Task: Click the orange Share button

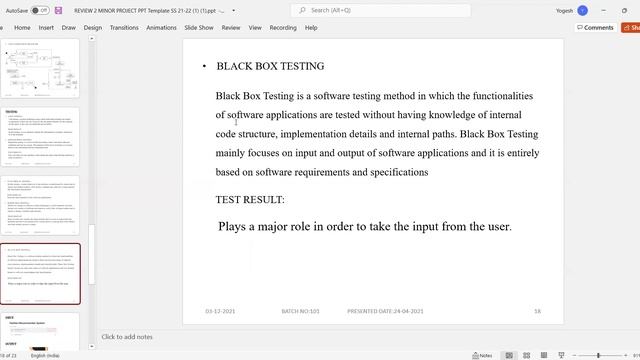Action: [x=631, y=27]
